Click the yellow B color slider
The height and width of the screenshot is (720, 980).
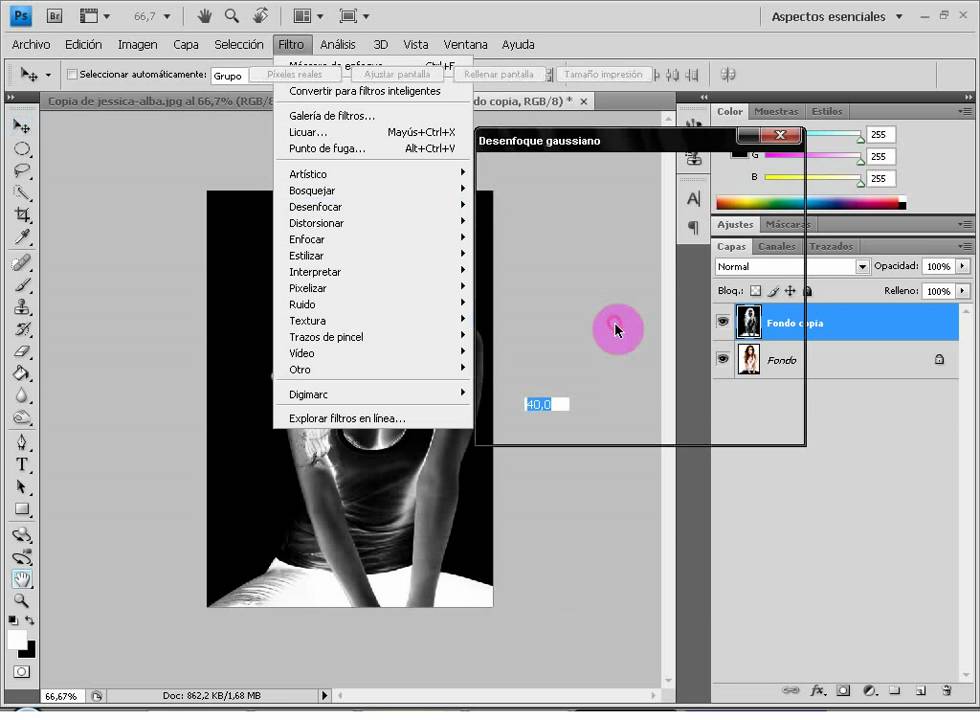(812, 178)
